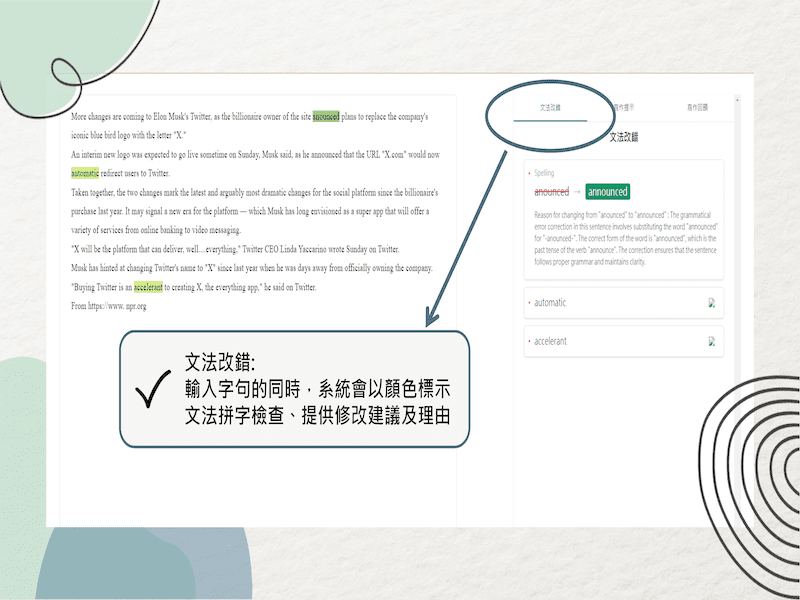Open the 寫作回饋 tab

696,106
